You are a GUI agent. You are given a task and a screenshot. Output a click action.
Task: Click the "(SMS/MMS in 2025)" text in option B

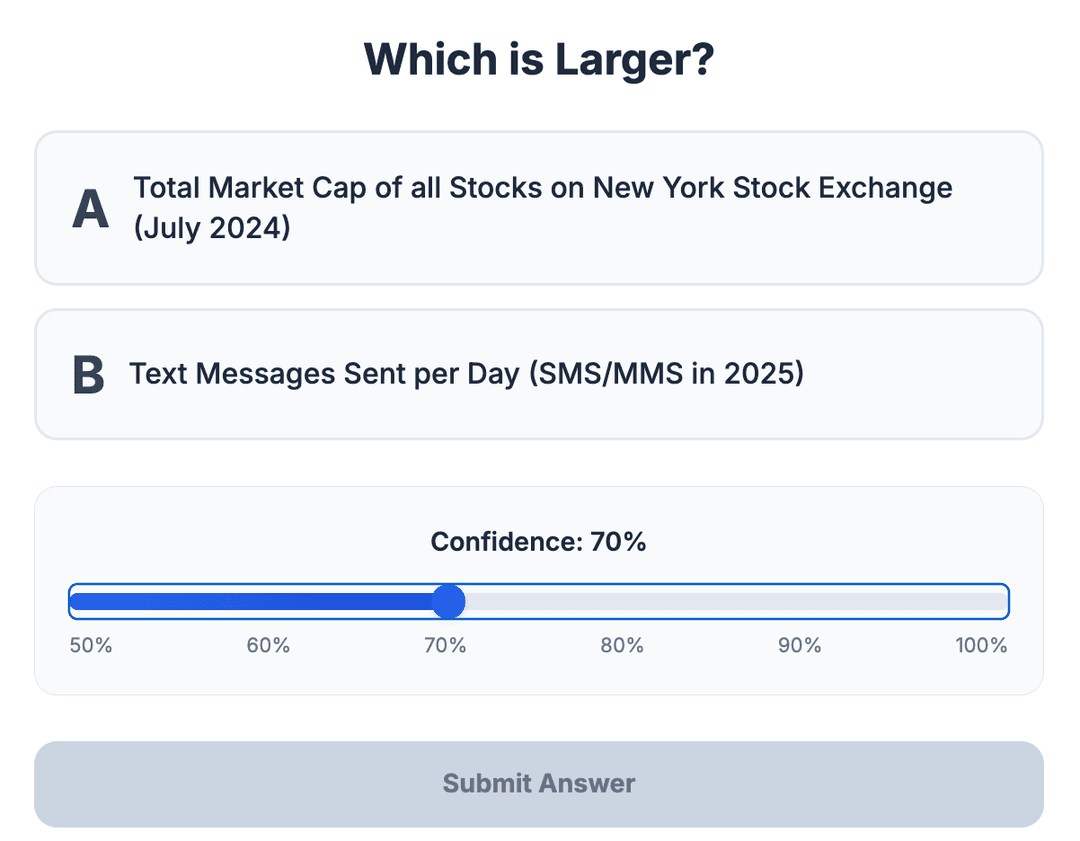coord(666,374)
